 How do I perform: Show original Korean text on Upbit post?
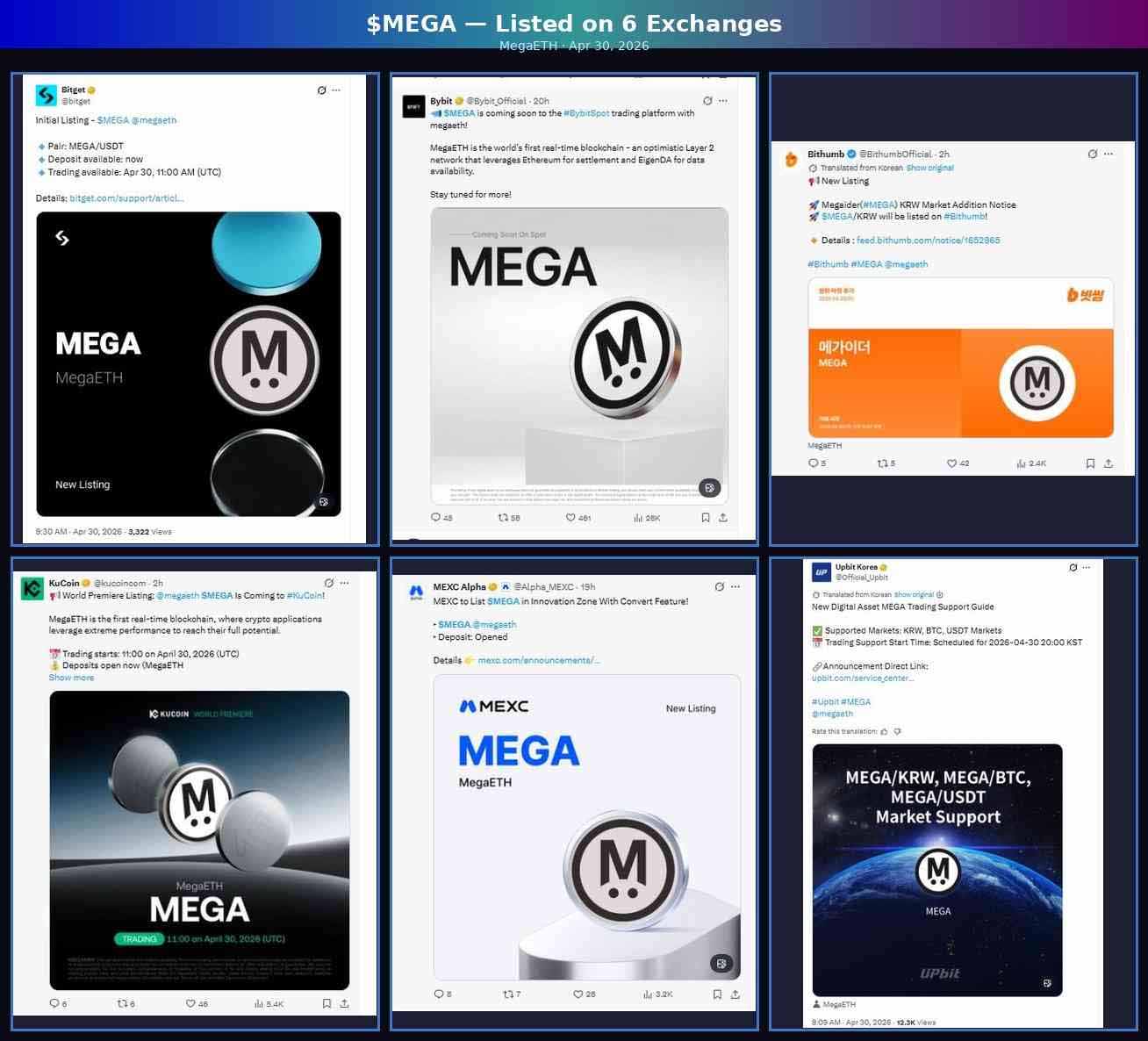(x=914, y=594)
